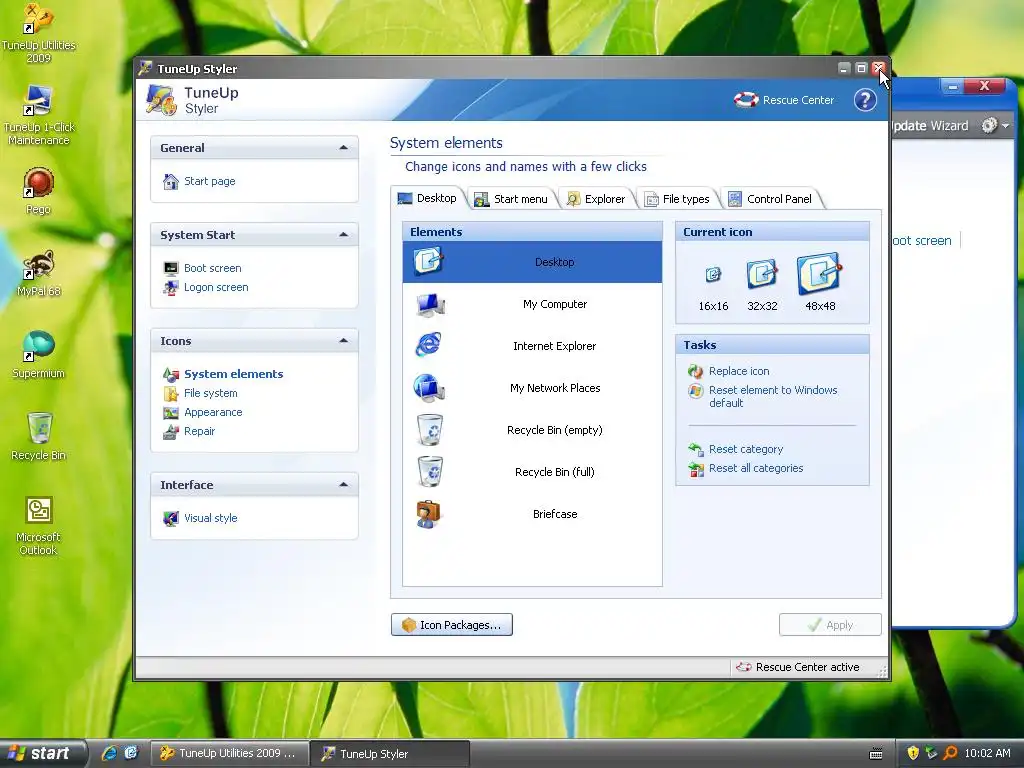Image resolution: width=1024 pixels, height=768 pixels.
Task: Click Internet Explorer quick launch icon
Action: tap(109, 753)
